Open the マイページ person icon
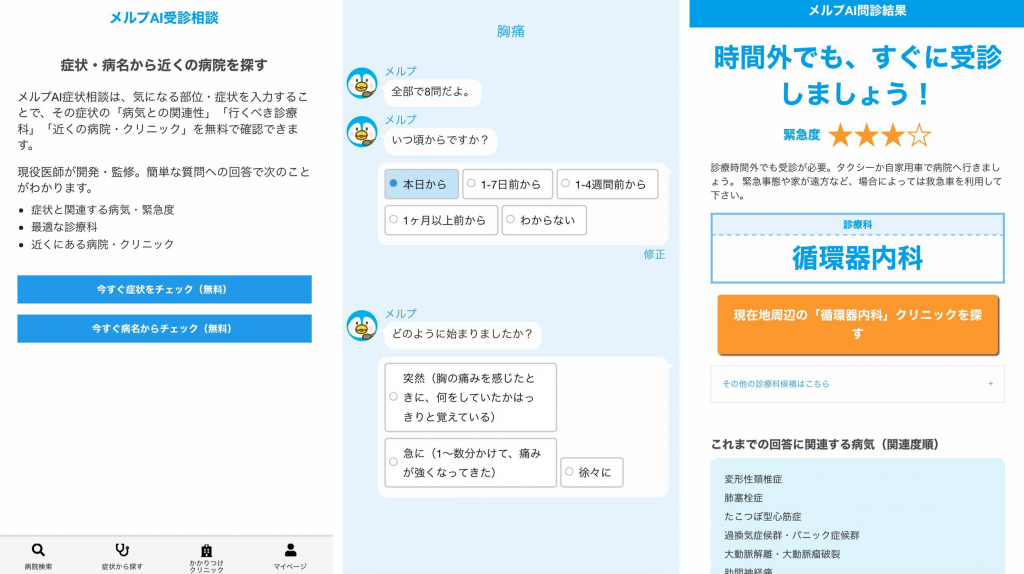 pyautogui.click(x=291, y=550)
